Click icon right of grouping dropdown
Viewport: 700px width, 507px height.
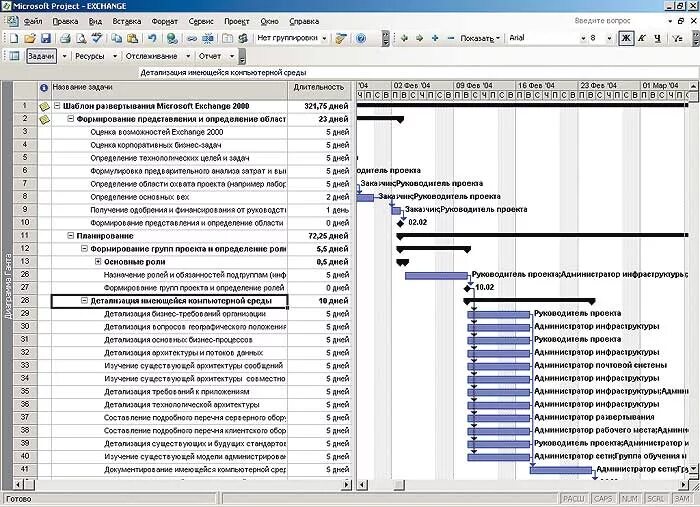point(341,38)
